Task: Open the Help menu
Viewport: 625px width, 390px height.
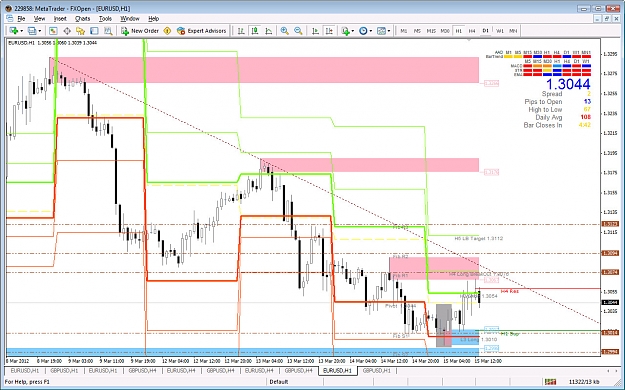Action: coord(153,18)
